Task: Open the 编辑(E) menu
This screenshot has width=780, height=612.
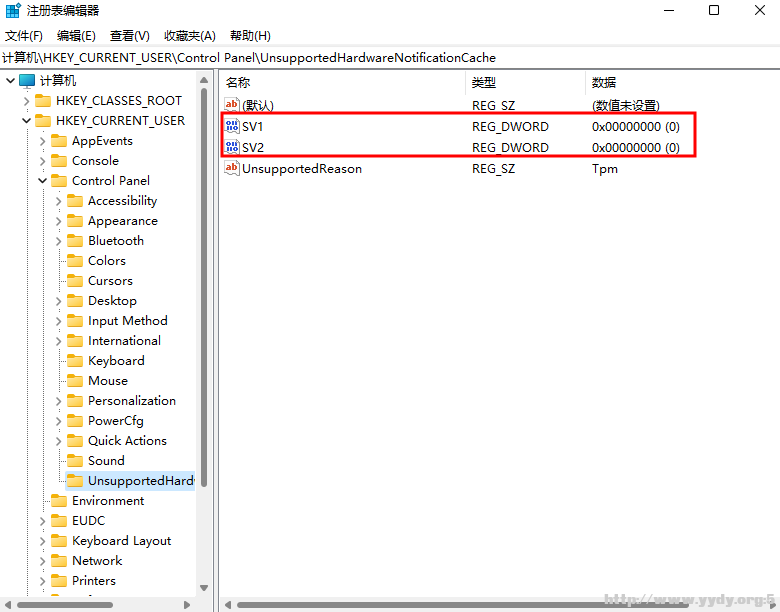Action: 76,36
